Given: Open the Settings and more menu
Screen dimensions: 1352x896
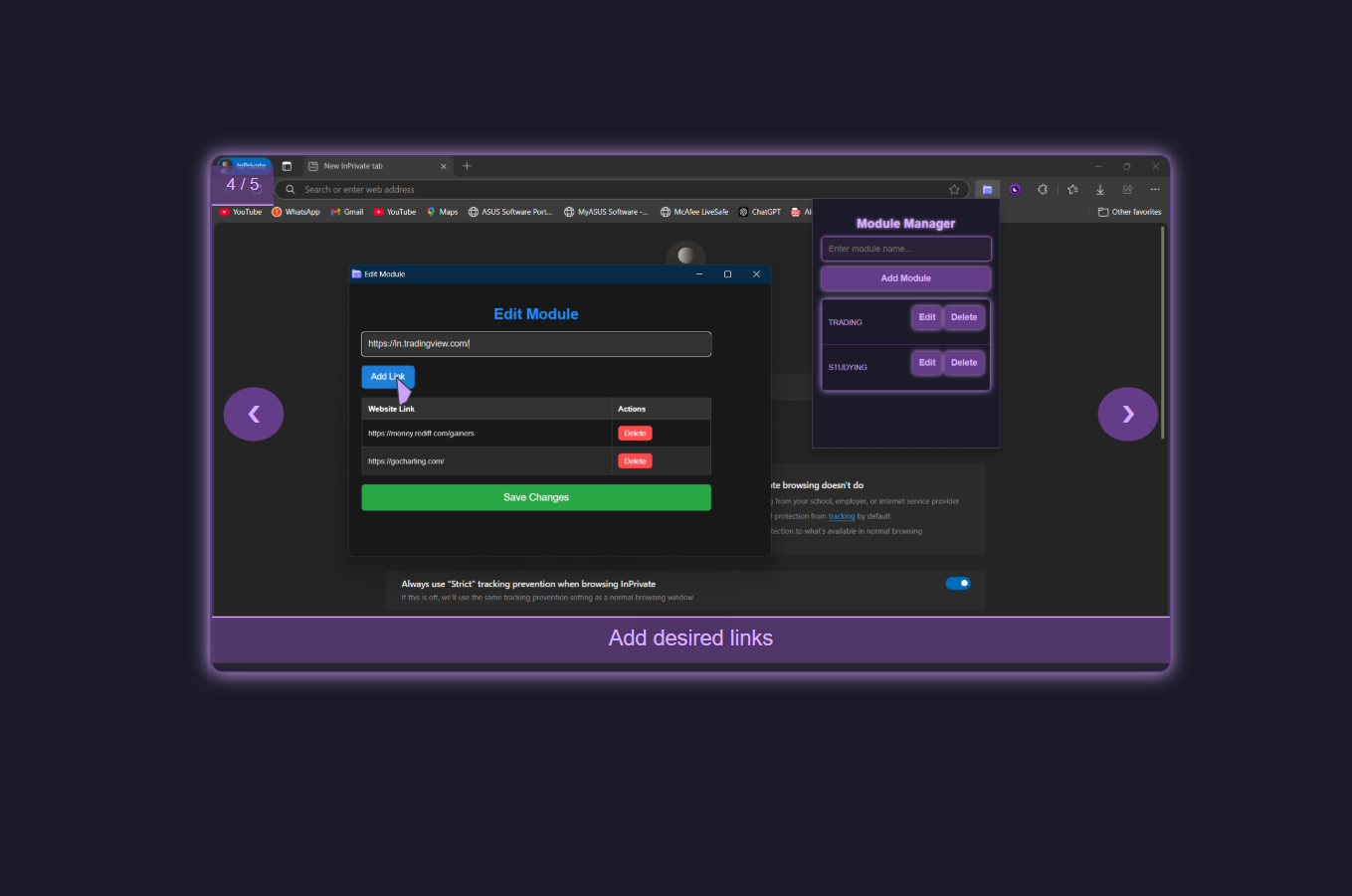Looking at the screenshot, I should (1154, 189).
